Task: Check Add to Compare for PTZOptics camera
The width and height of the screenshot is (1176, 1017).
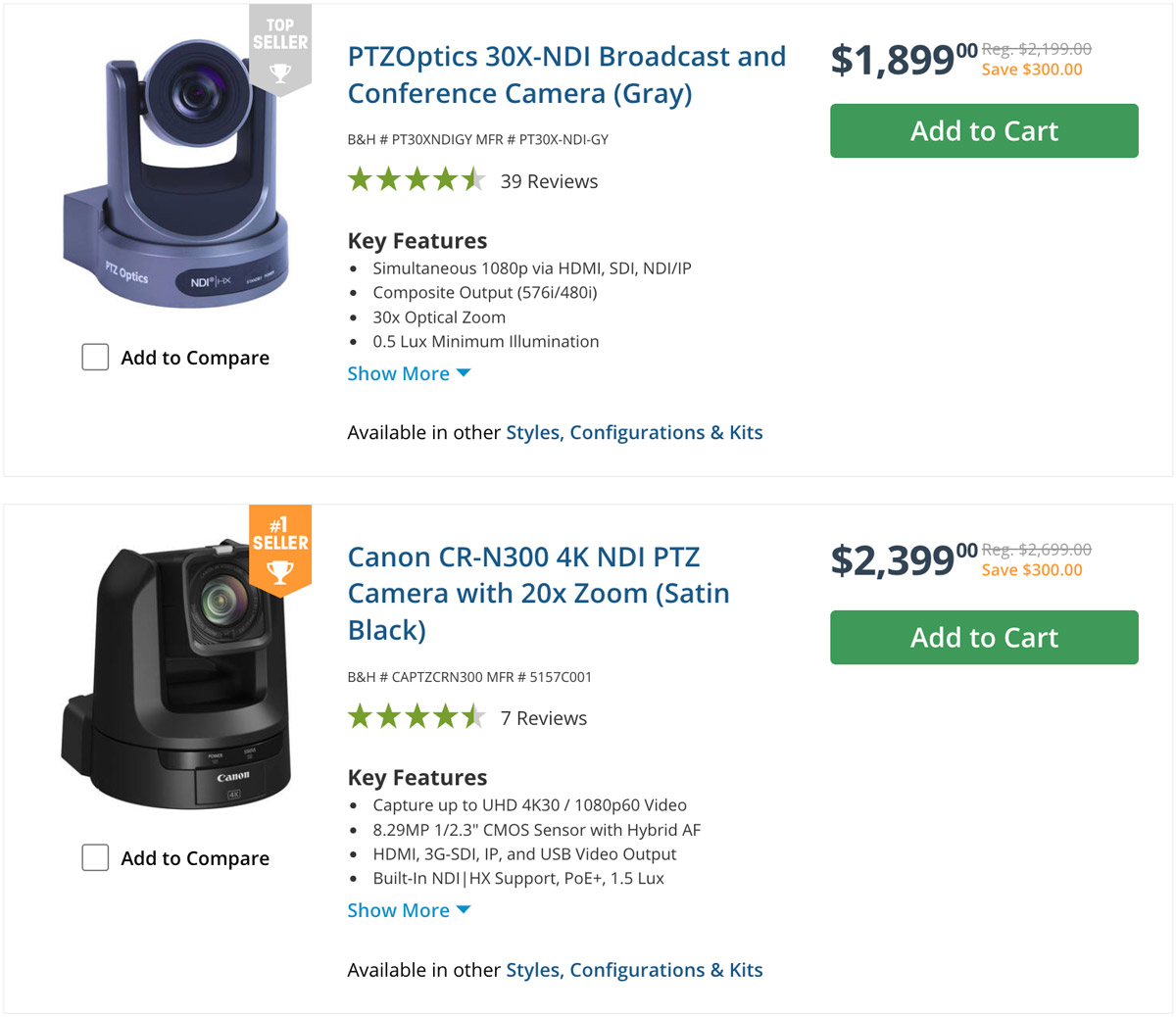Action: click(x=95, y=357)
